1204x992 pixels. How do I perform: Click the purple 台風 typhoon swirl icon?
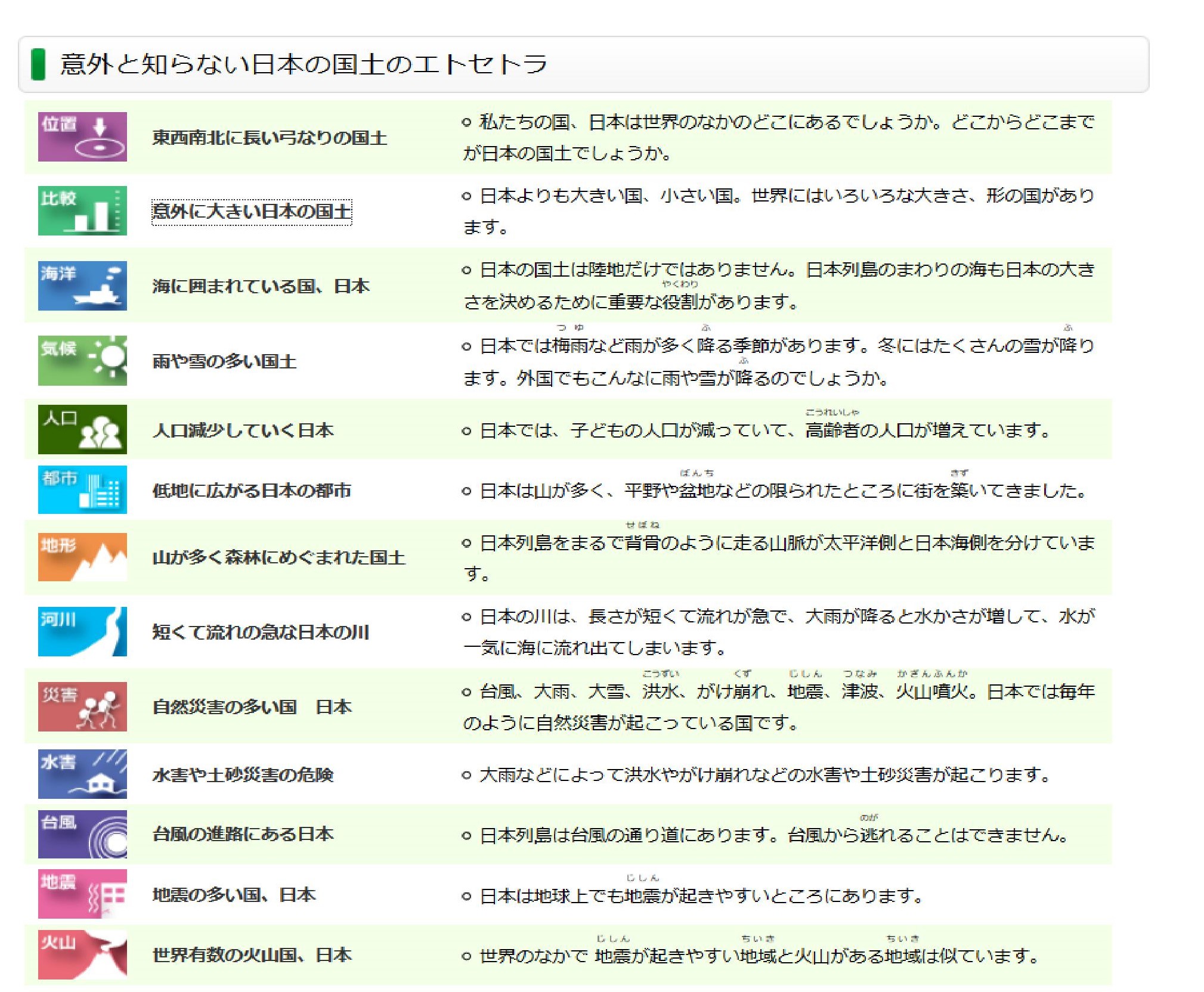(82, 834)
